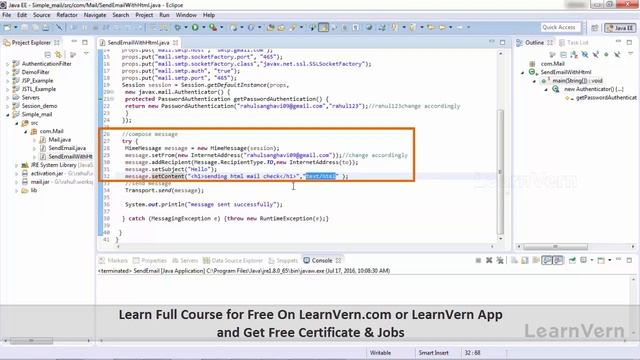Minimize the Project Explorer panel
This screenshot has height=360, width=640.
click(x=74, y=42)
